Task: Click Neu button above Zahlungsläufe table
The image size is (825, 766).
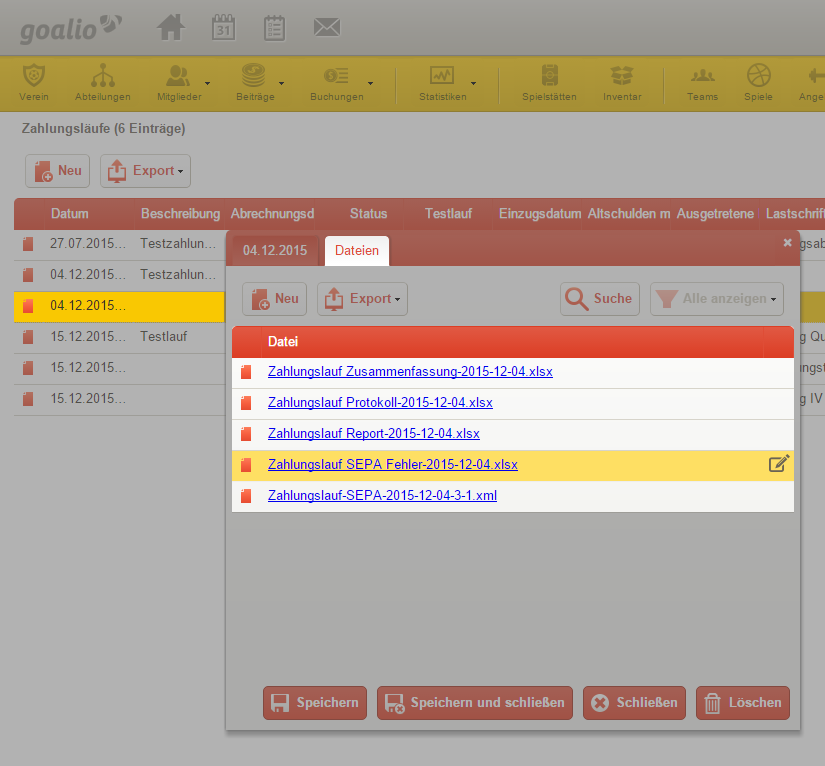Action: coord(57,170)
